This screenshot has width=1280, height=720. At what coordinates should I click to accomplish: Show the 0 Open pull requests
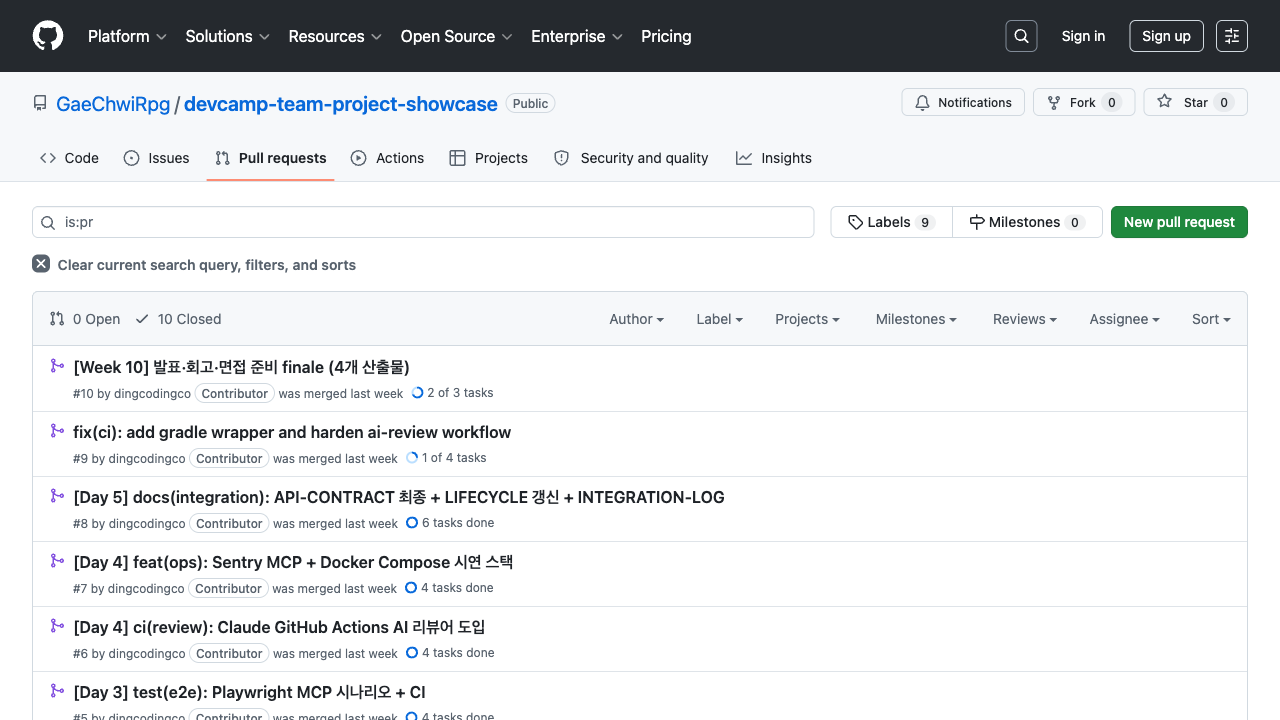[x=85, y=319]
